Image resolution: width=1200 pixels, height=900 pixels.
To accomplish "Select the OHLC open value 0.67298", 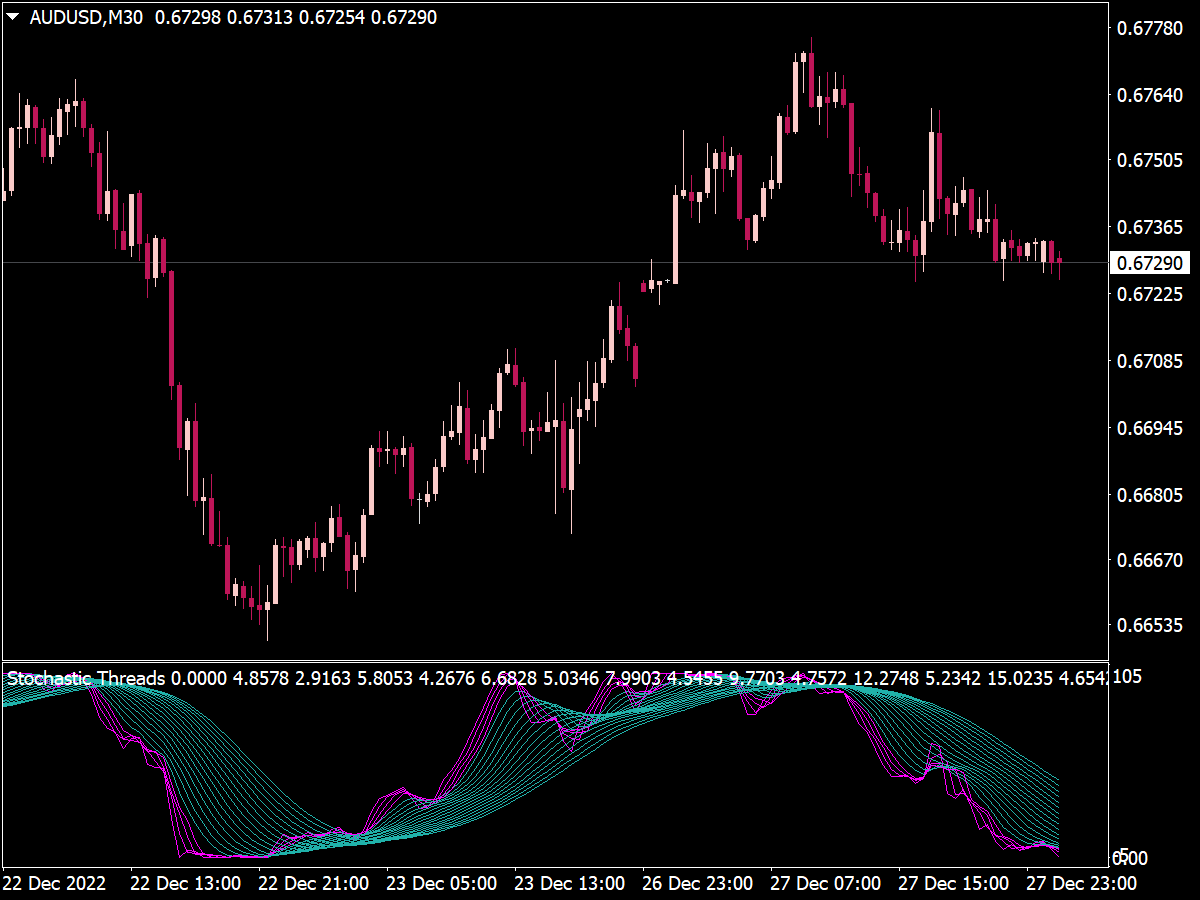I will [188, 14].
